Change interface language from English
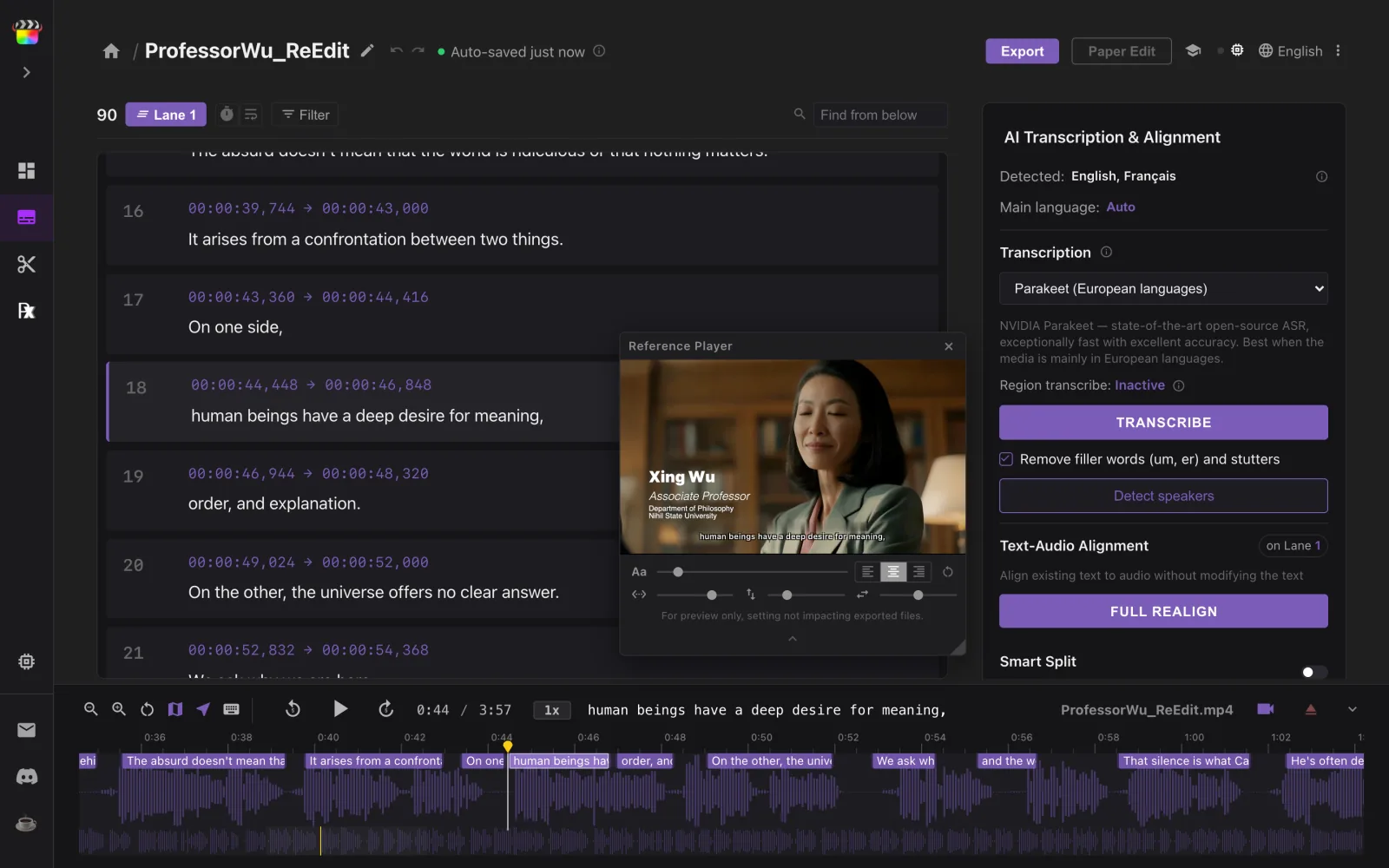The image size is (1389, 868). (1290, 51)
